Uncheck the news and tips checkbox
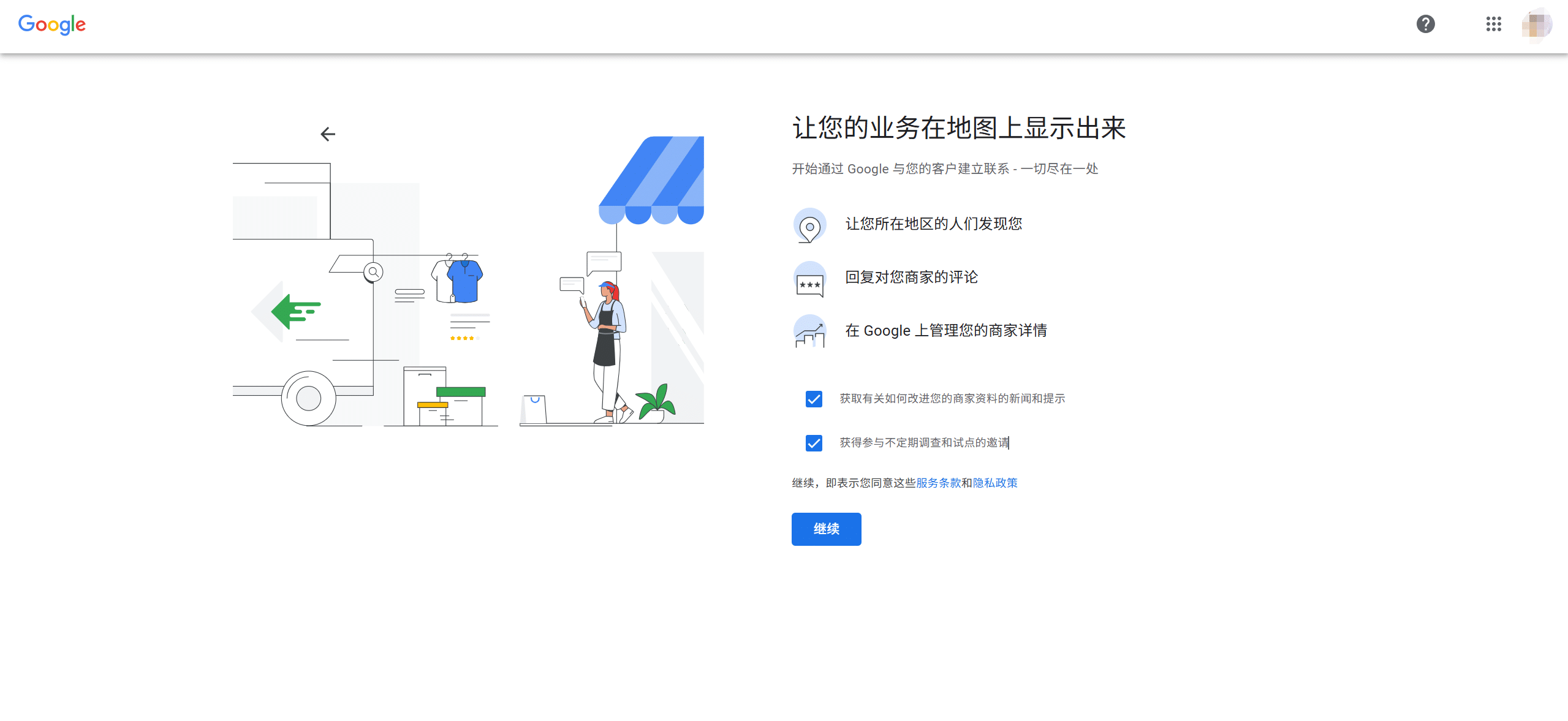The image size is (1568, 721). [x=814, y=399]
